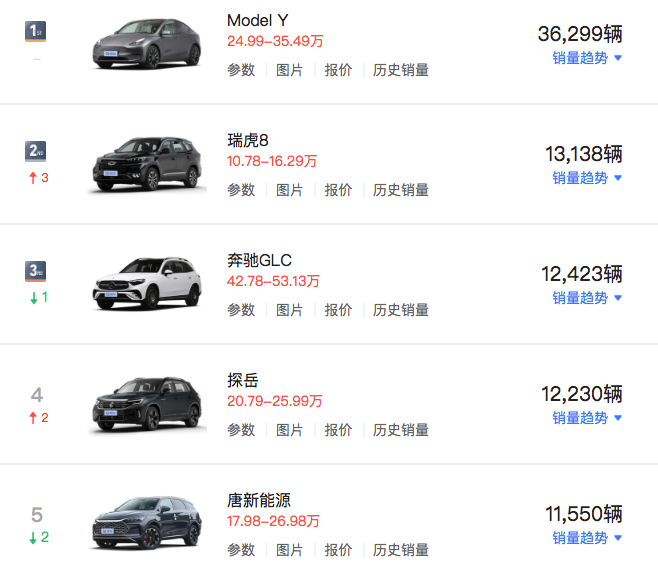Open the Model Y car thumbnail
Screen dimensions: 658x571
pyautogui.click(x=146, y=44)
